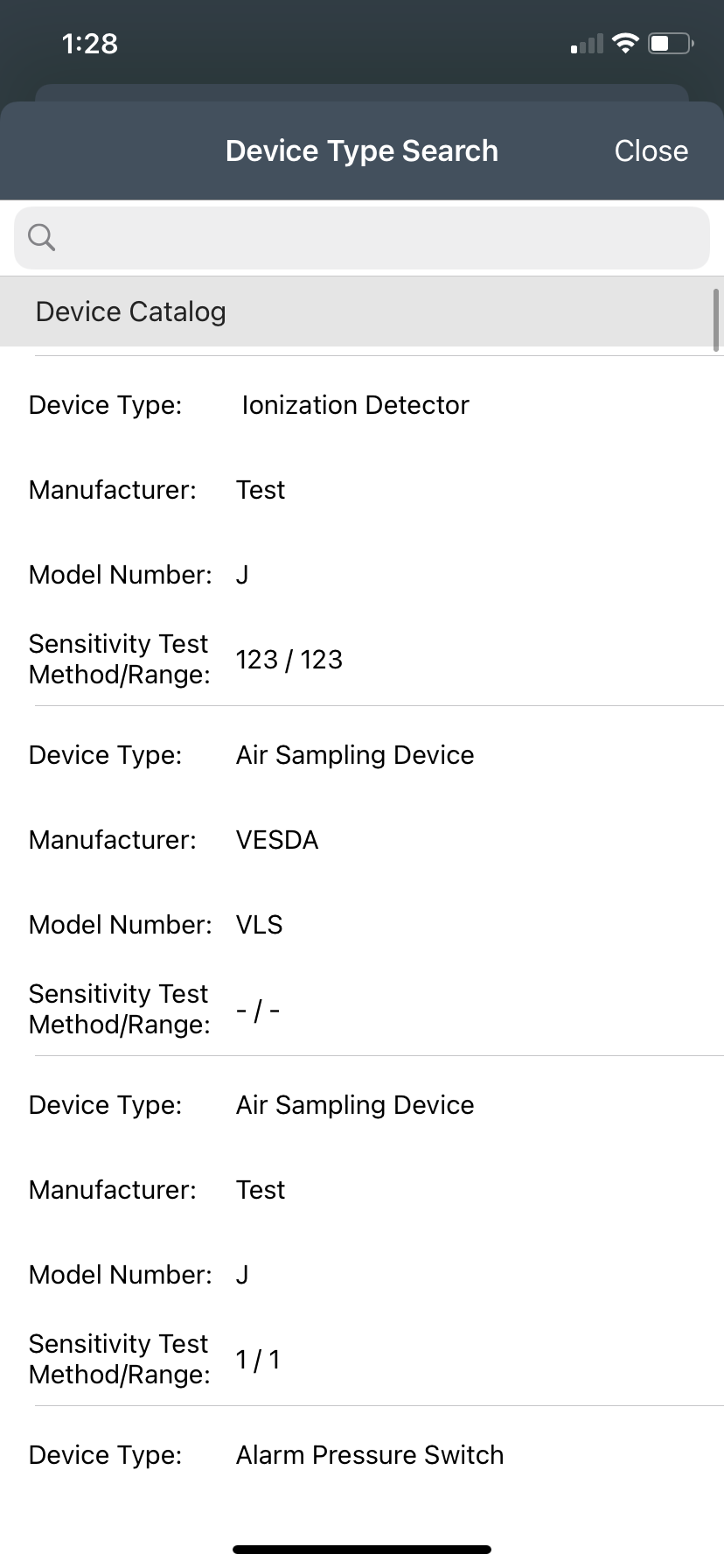This screenshot has height=1568, width=724.
Task: Select the Ionization Detector device type
Action: coord(355,405)
